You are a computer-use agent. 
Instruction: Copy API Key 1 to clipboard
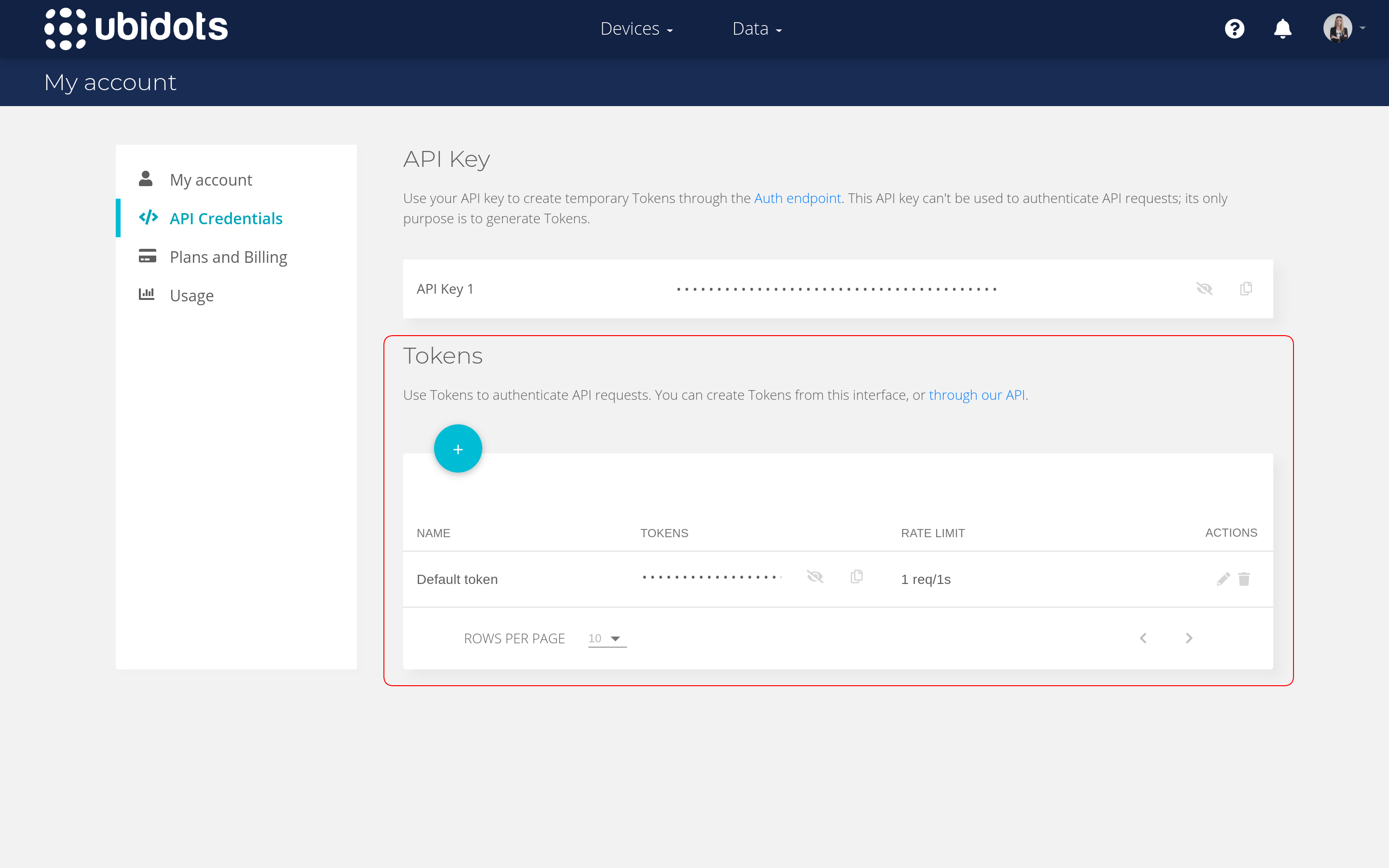[1245, 289]
